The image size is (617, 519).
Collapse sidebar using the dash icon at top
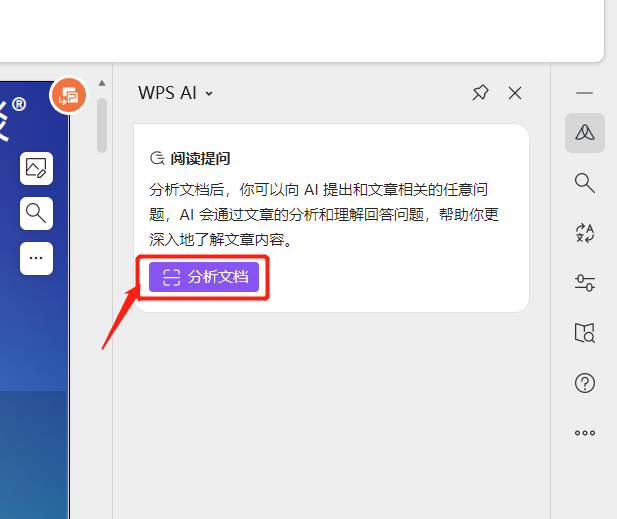(x=585, y=93)
